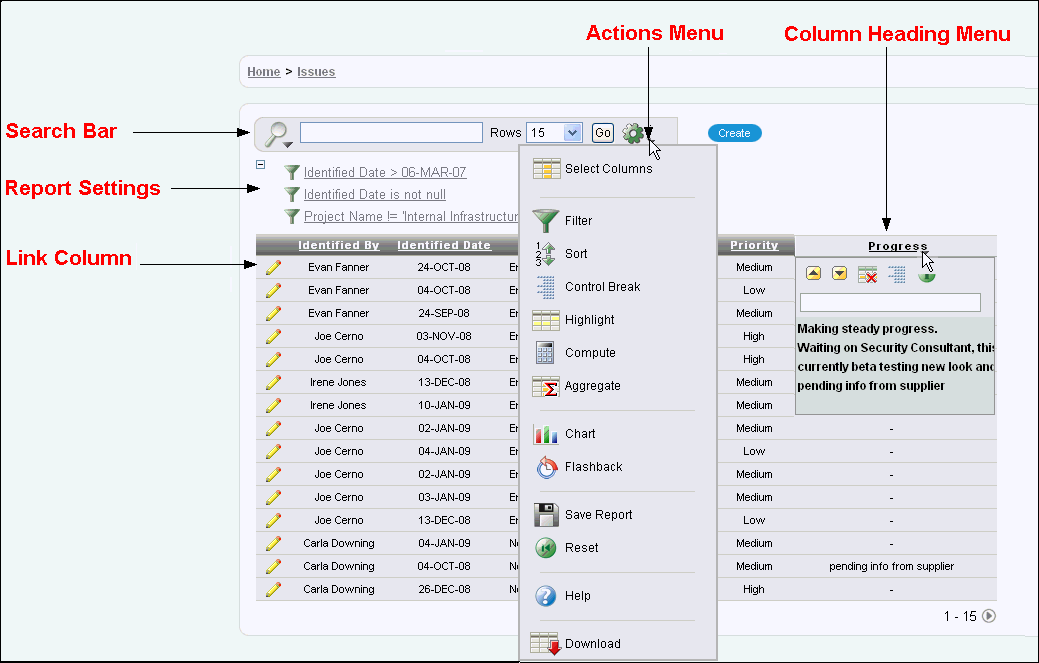Choose Select Columns from Actions menu

click(x=608, y=169)
